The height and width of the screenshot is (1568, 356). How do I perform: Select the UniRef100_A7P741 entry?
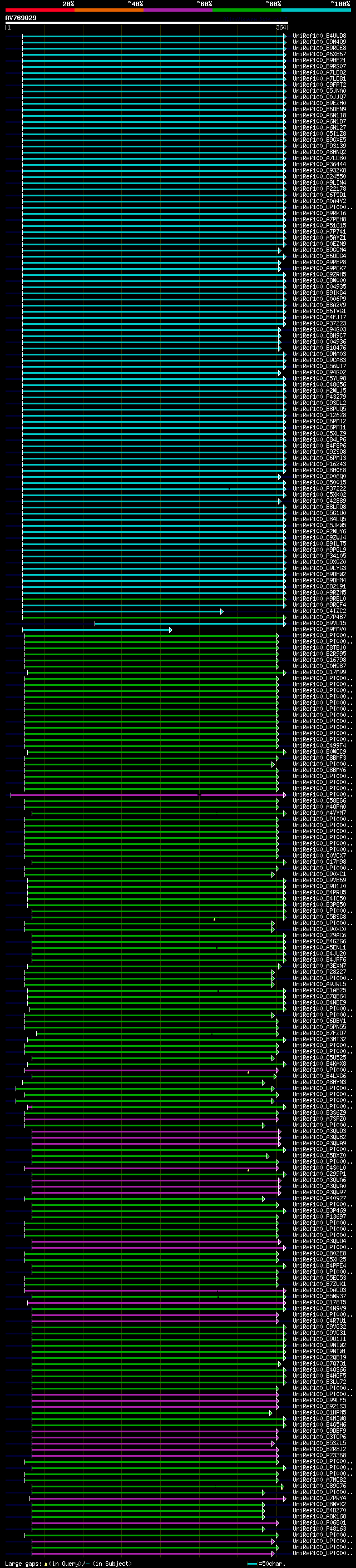(319, 232)
